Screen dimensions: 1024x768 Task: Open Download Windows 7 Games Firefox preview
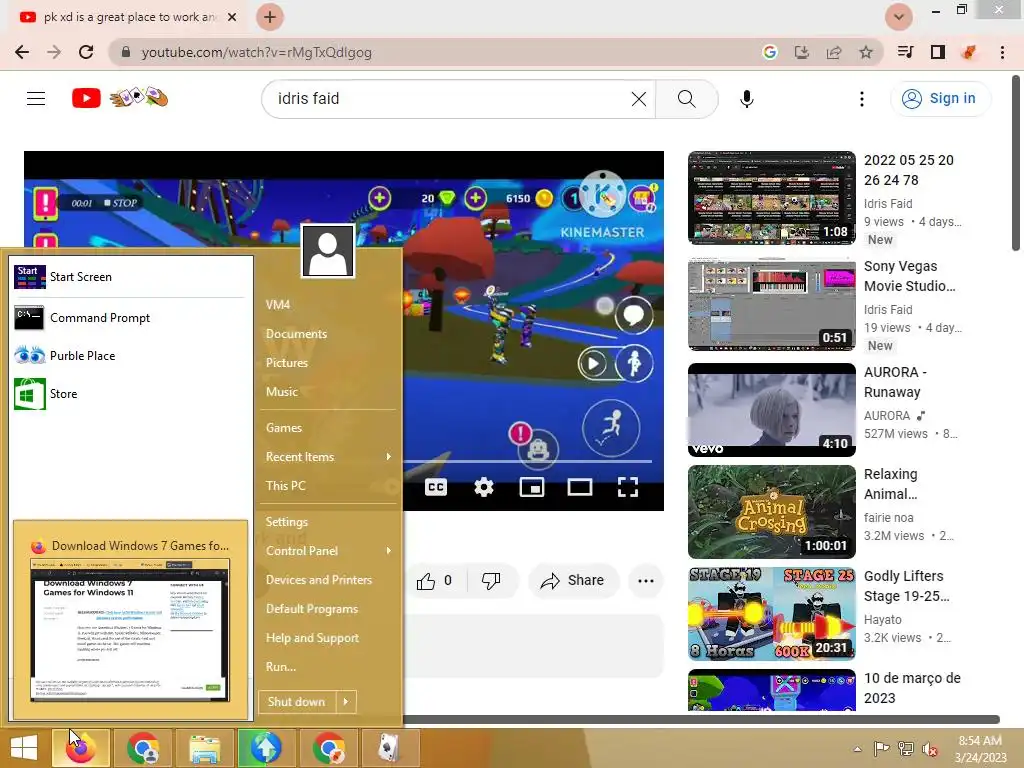130,620
